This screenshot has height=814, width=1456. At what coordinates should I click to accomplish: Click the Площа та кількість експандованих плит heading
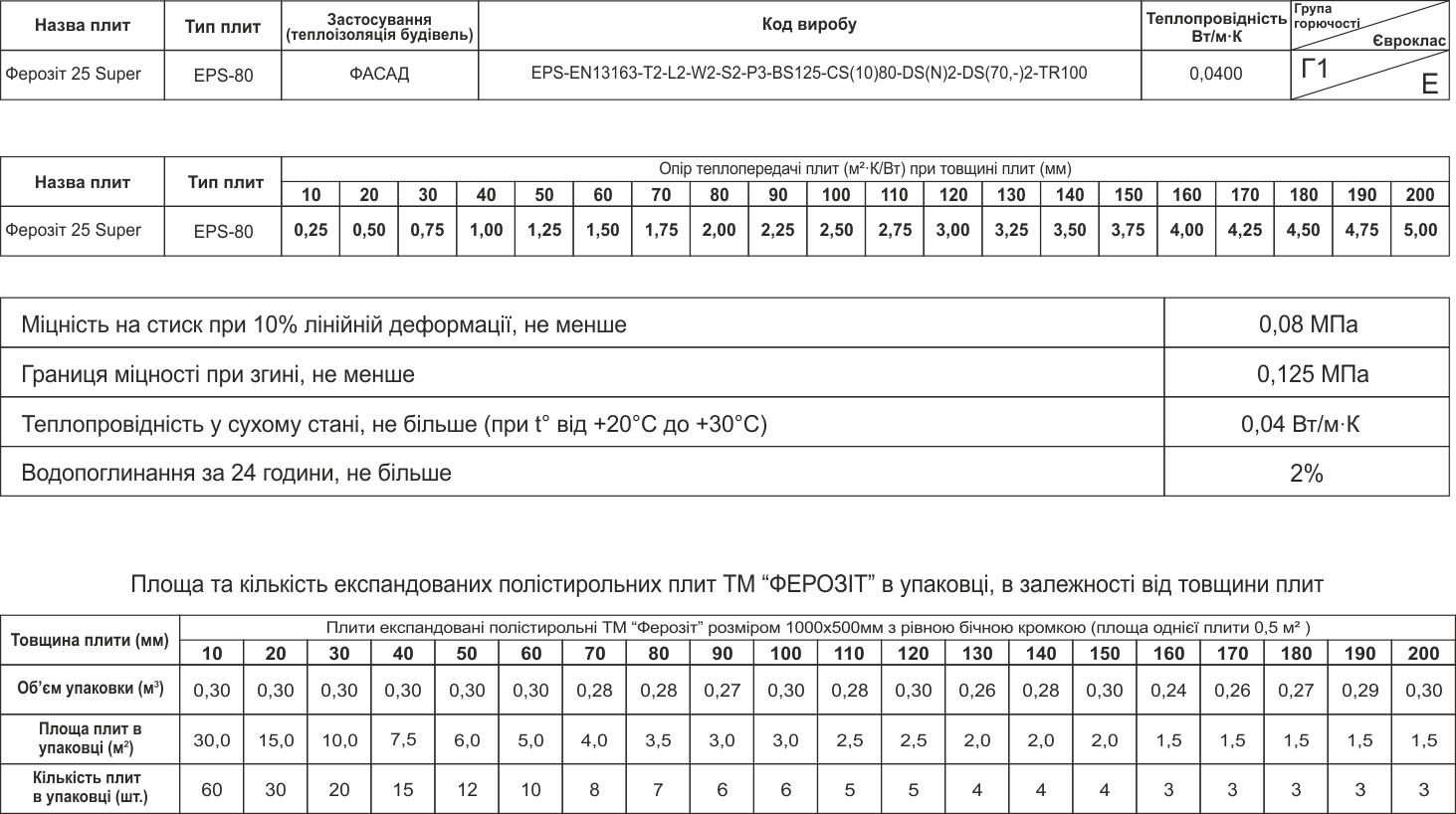tap(728, 584)
